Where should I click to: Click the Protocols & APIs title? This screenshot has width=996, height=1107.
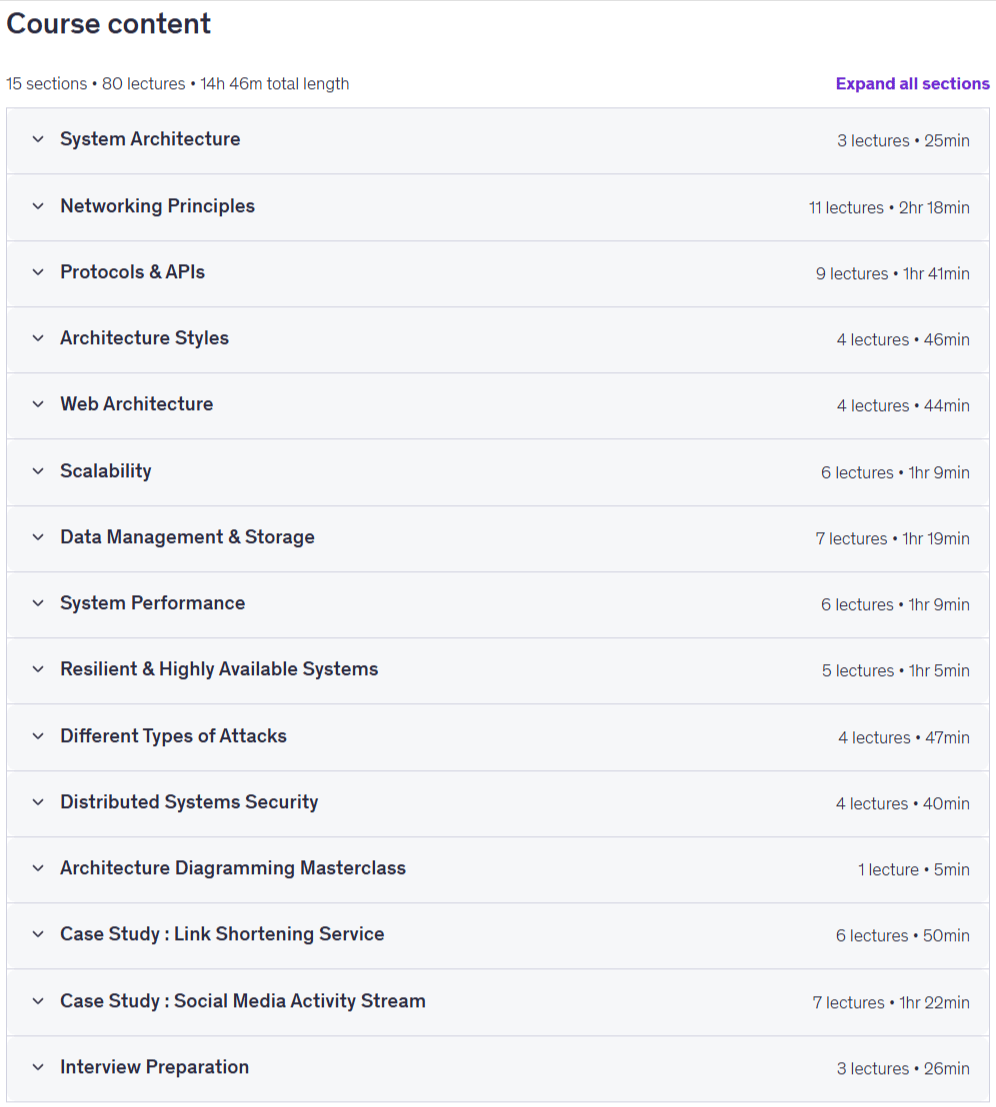(133, 272)
